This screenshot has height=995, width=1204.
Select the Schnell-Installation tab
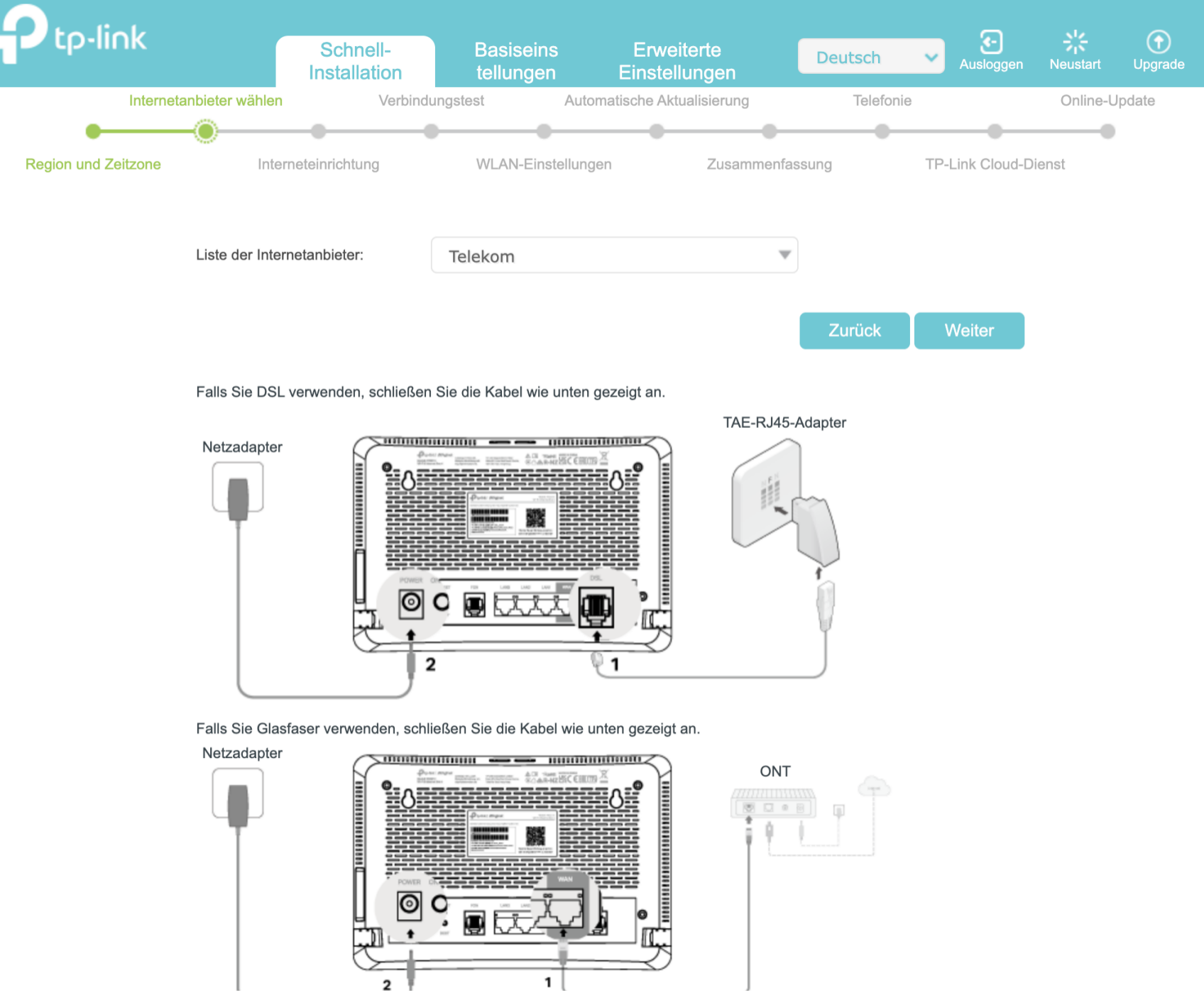tap(355, 61)
